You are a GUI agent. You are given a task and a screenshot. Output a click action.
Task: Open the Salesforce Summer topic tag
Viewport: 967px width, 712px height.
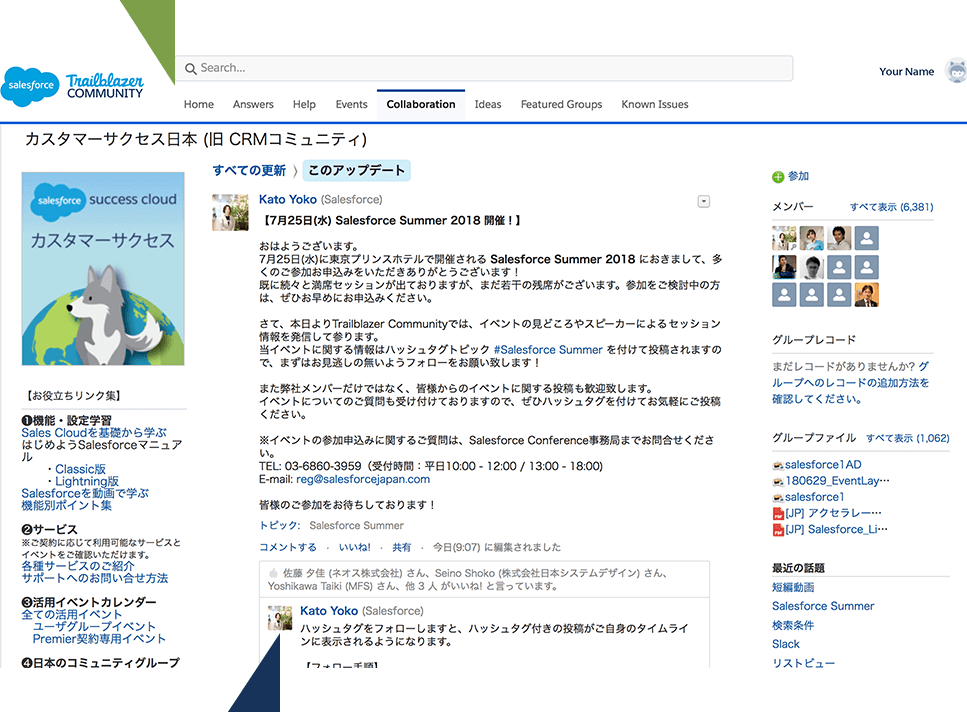[356, 525]
